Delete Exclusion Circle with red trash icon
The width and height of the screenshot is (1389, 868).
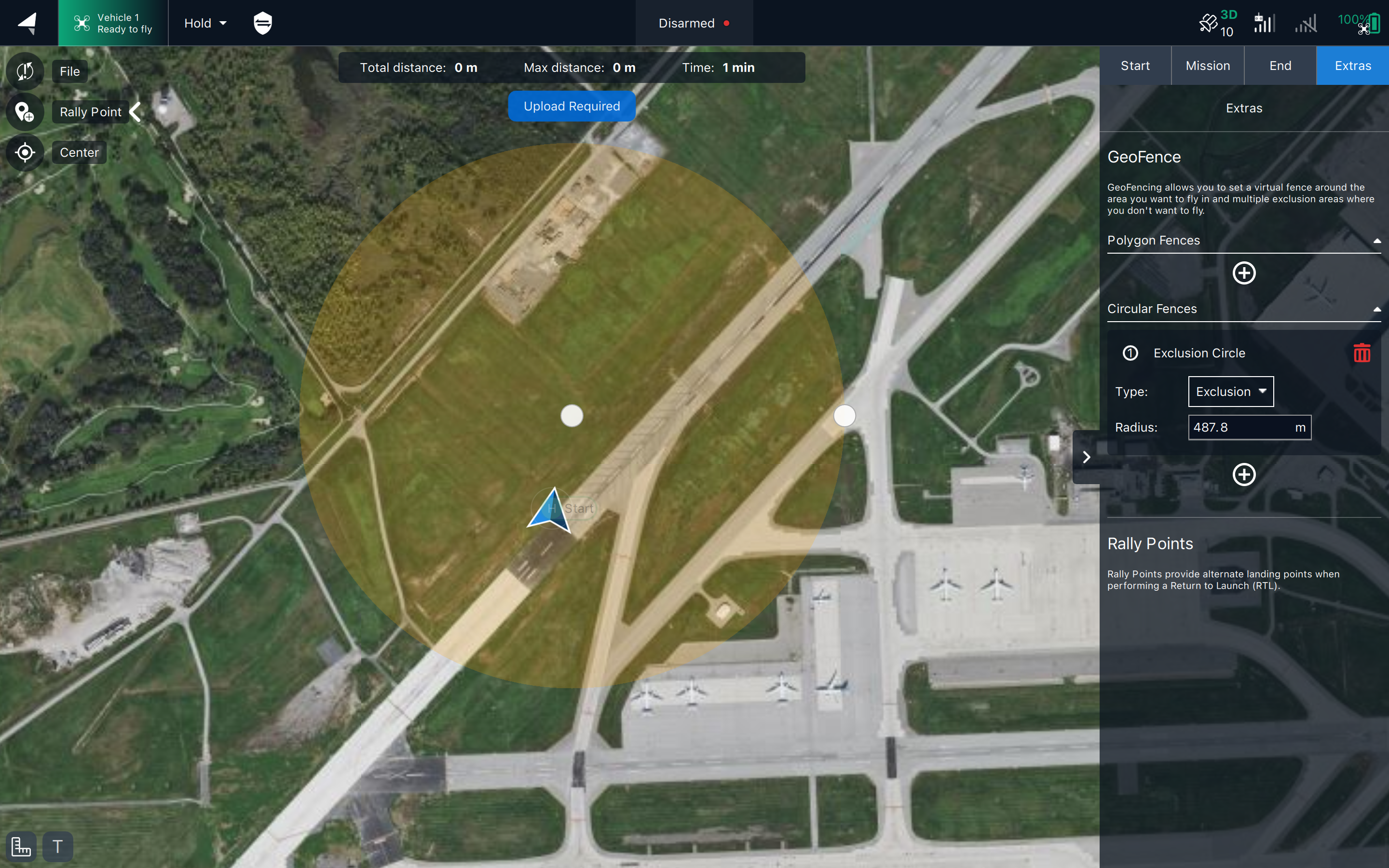point(1362,353)
